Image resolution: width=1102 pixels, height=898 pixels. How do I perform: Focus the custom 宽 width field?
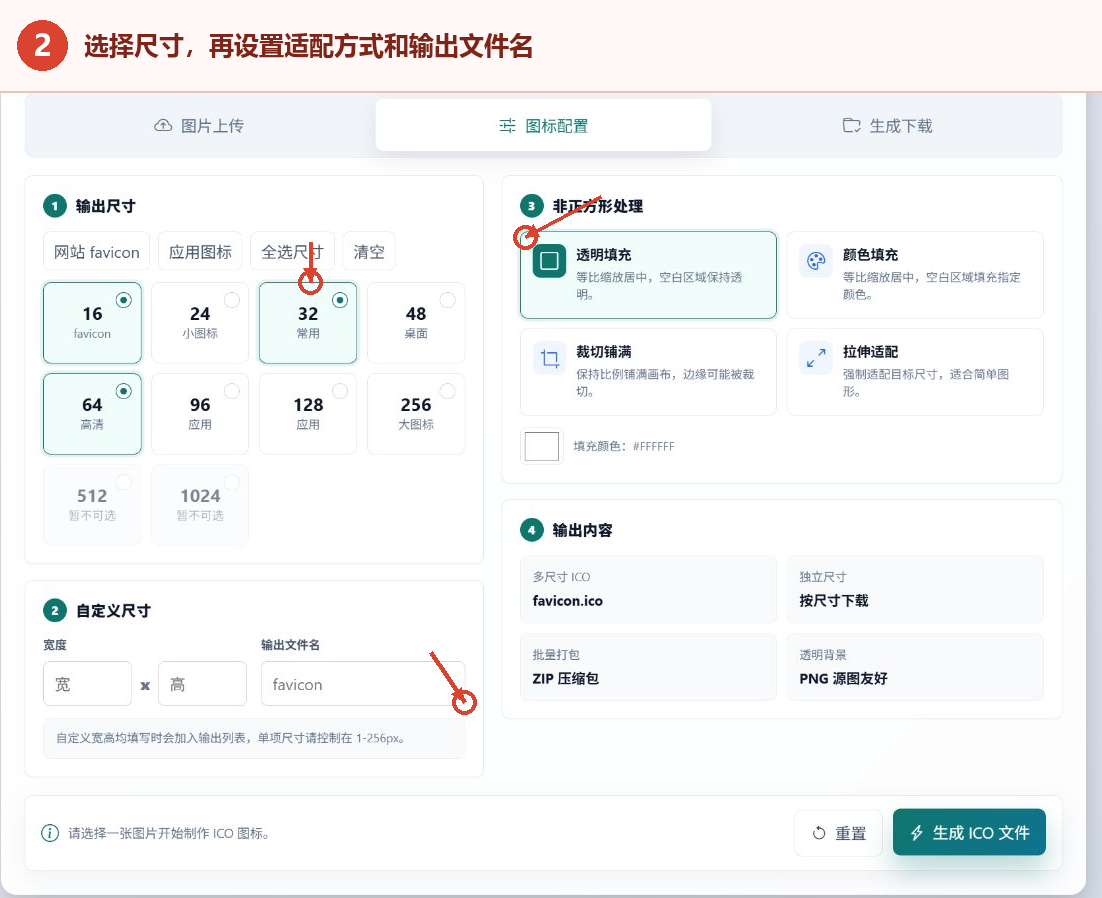click(x=87, y=684)
